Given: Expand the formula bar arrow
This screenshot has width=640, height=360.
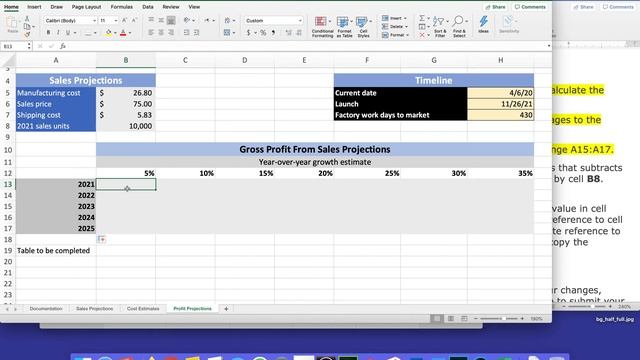Looking at the screenshot, I should coord(549,46).
